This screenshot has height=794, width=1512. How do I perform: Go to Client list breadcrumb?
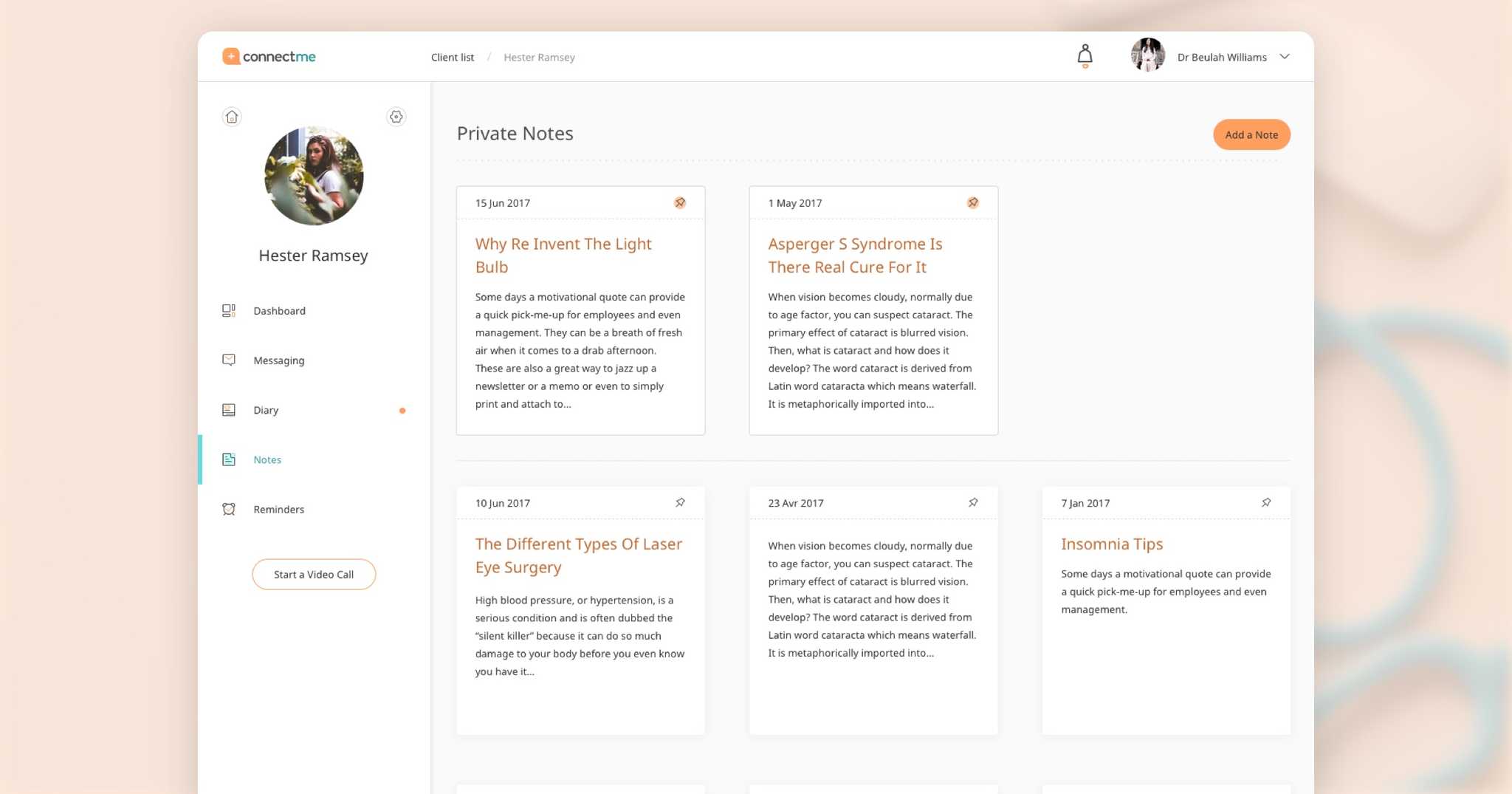pyautogui.click(x=453, y=58)
